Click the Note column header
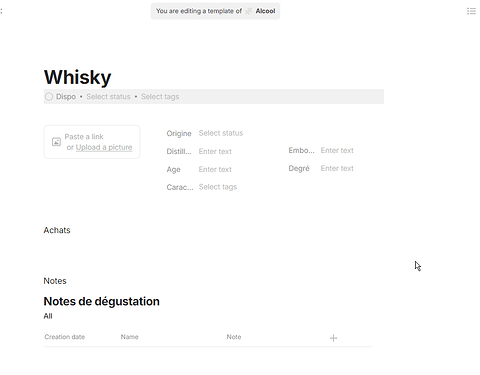This screenshot has height=375, width=480. tap(234, 337)
